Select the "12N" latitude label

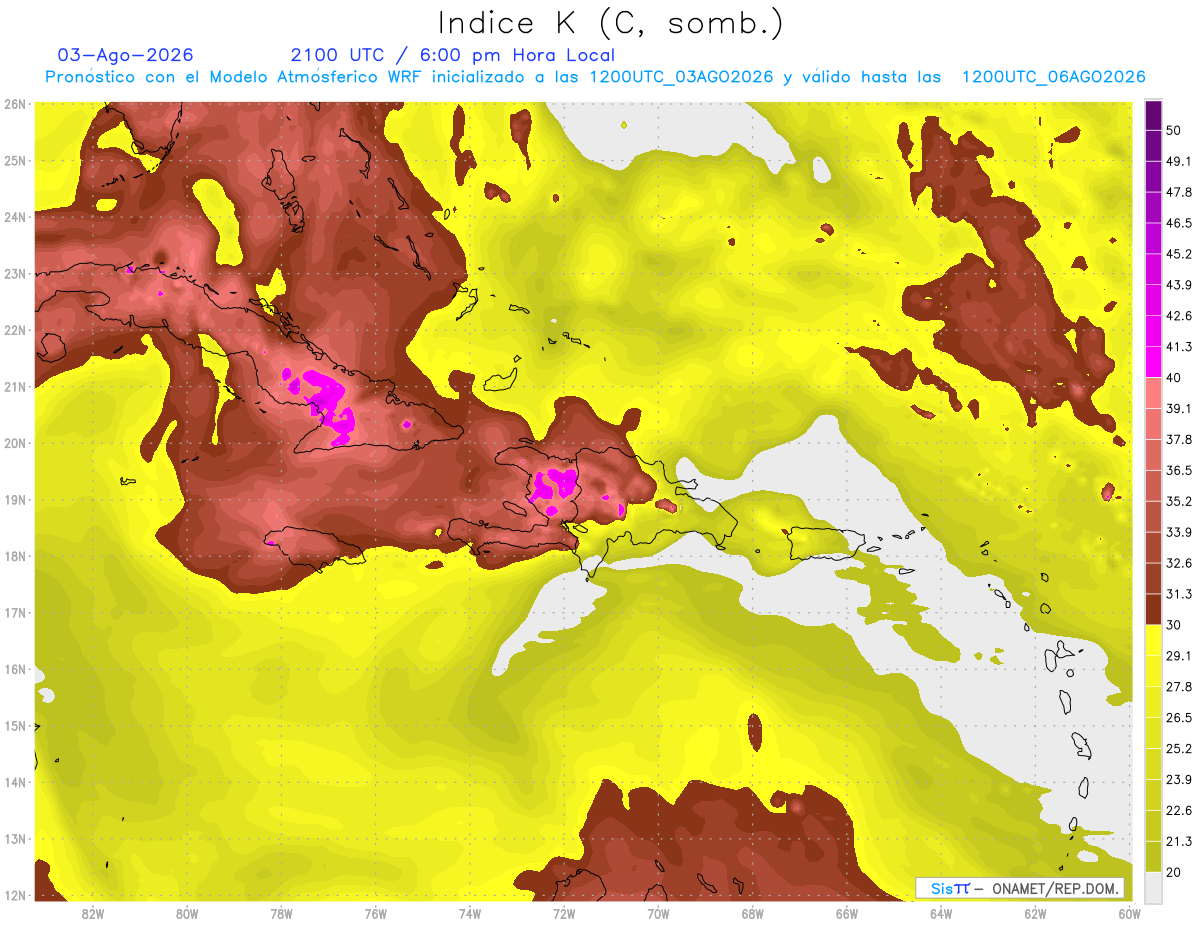[15, 895]
